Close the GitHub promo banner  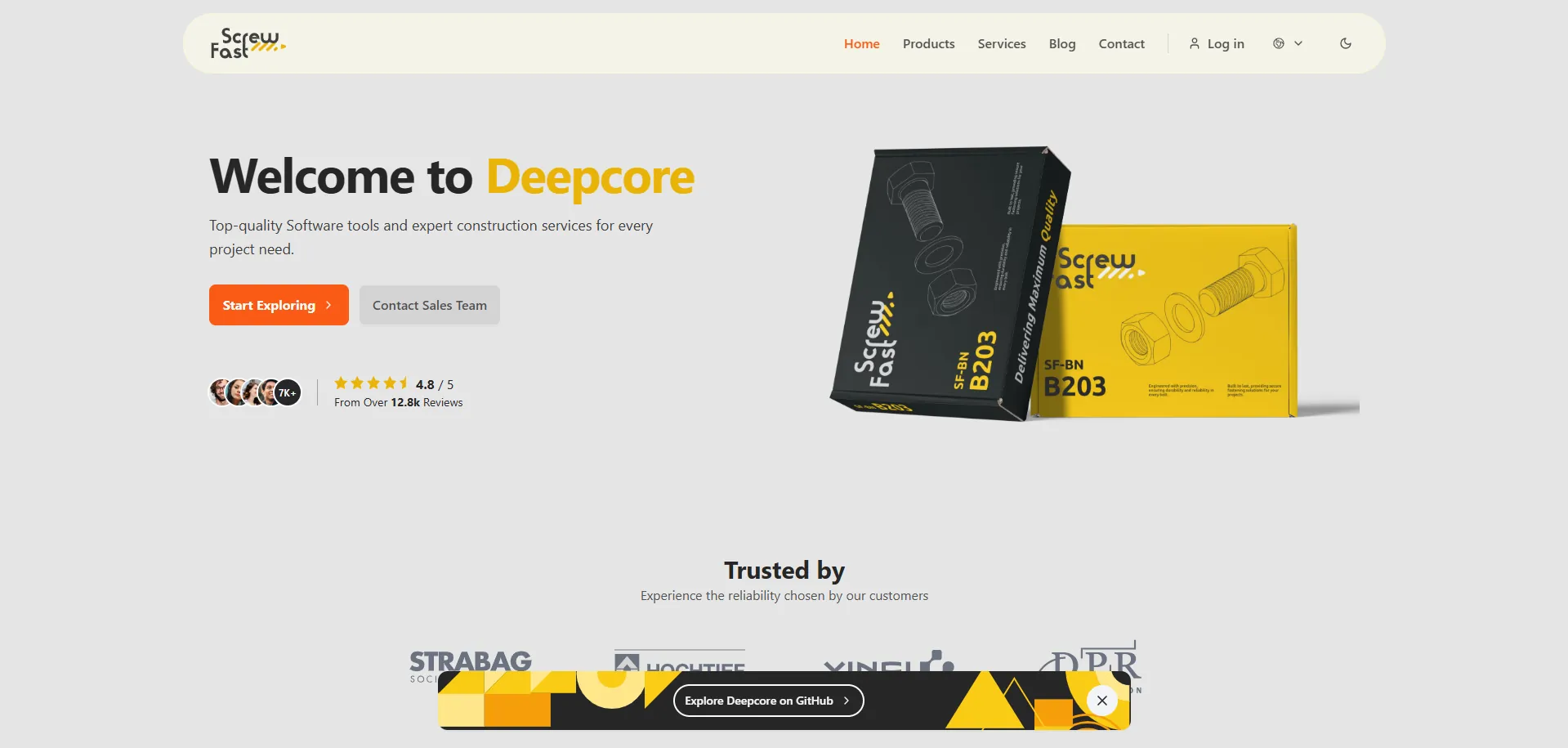pos(1102,701)
